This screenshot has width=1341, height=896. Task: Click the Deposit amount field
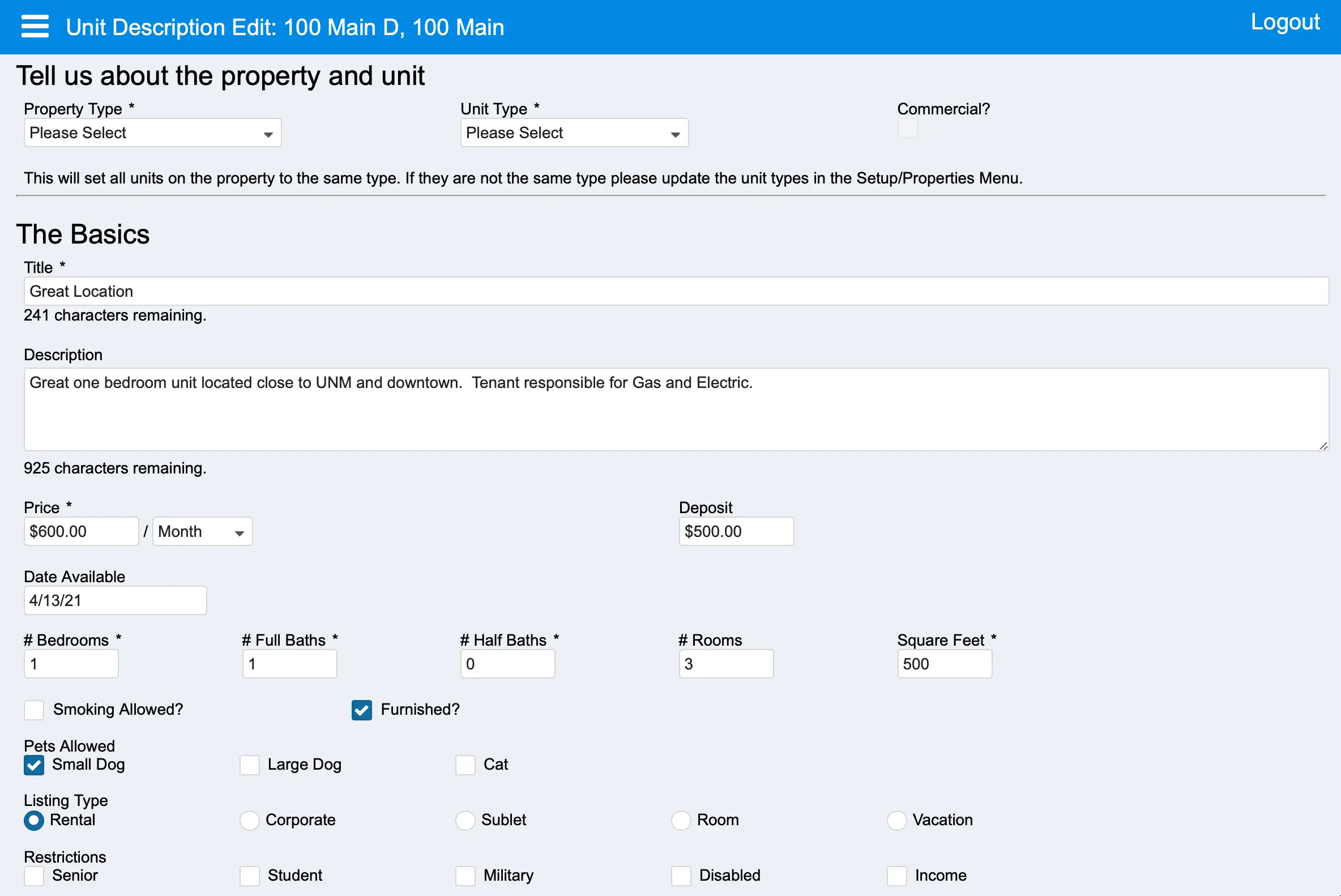tap(736, 532)
